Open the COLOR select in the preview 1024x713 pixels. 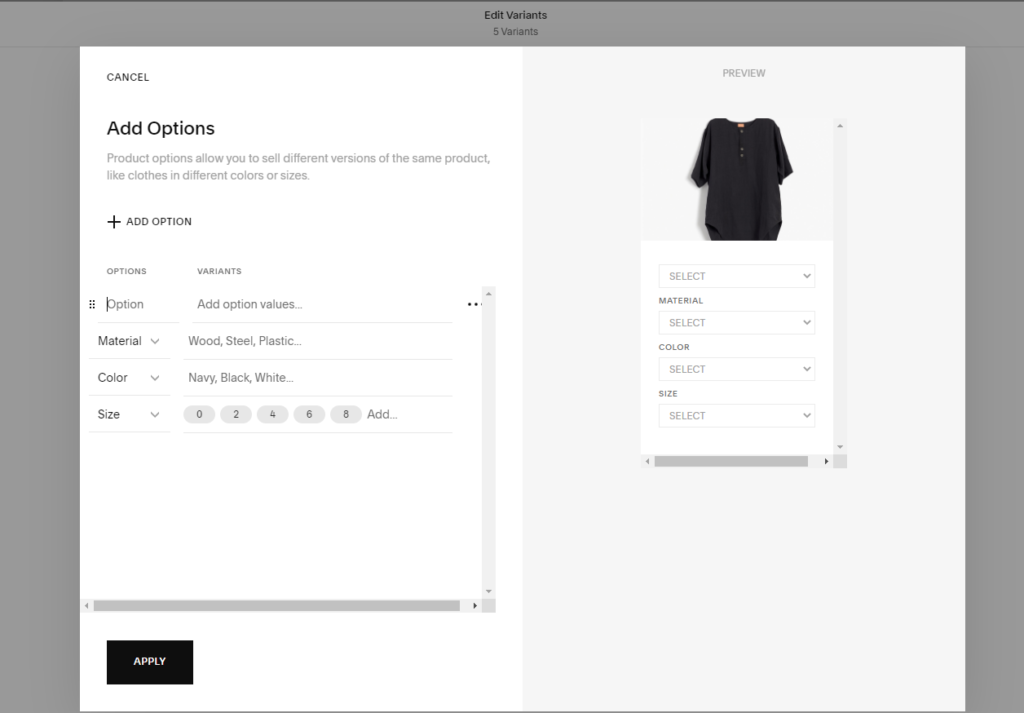[x=736, y=368]
